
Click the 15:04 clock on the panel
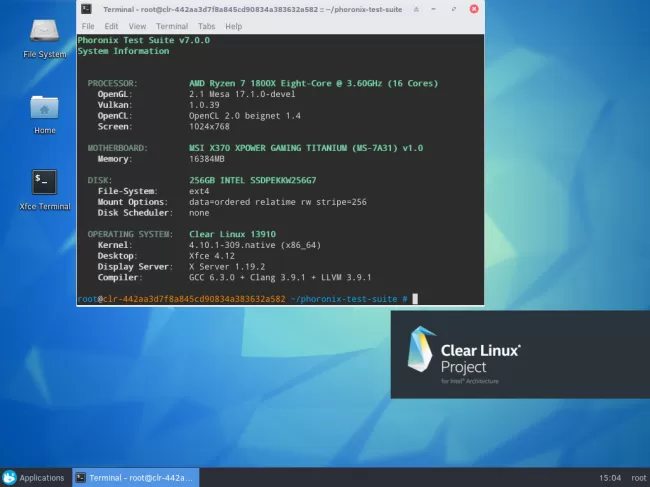click(x=610, y=478)
